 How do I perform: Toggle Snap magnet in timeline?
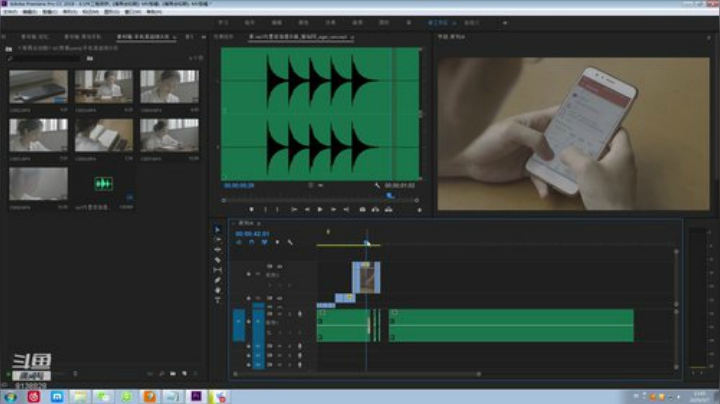pos(252,242)
